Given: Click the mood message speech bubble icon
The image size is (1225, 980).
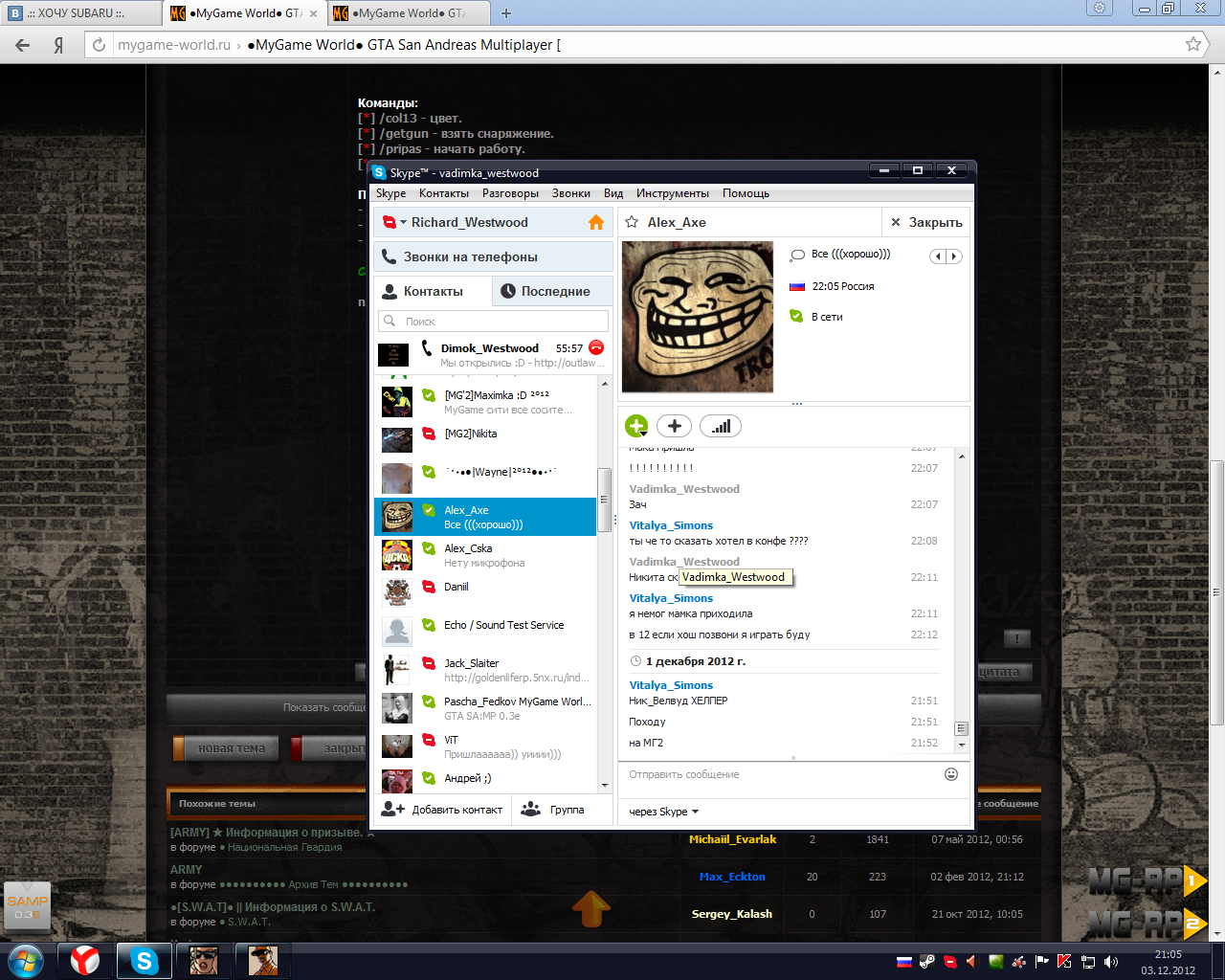Looking at the screenshot, I should (797, 255).
